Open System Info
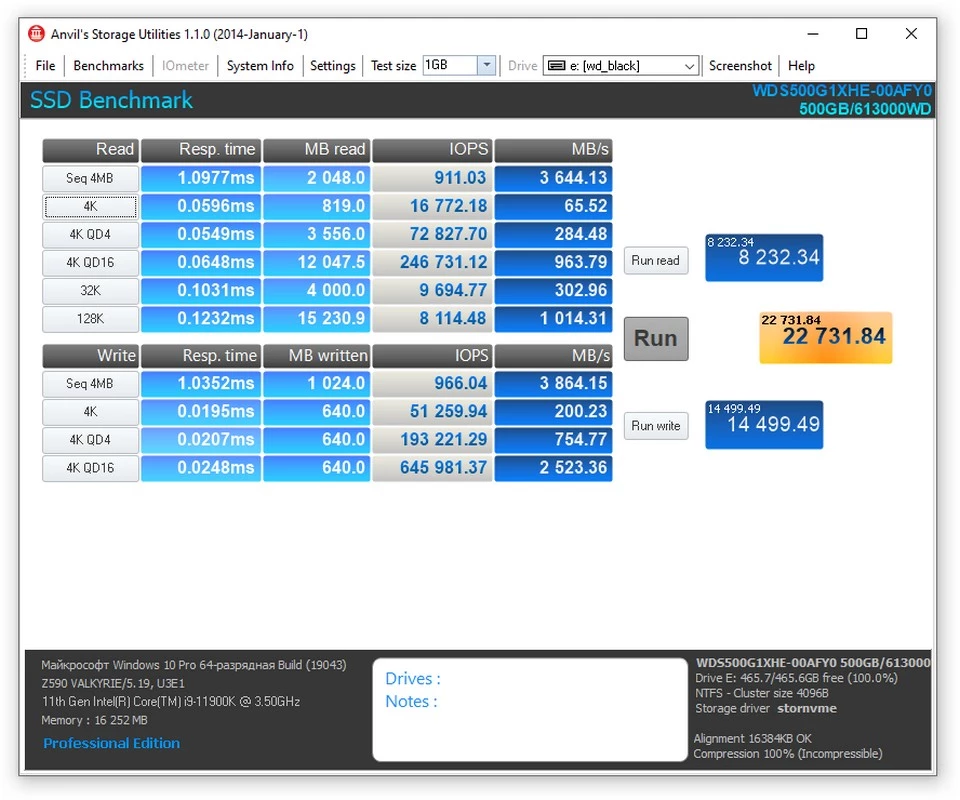The image size is (960, 800). pyautogui.click(x=260, y=65)
